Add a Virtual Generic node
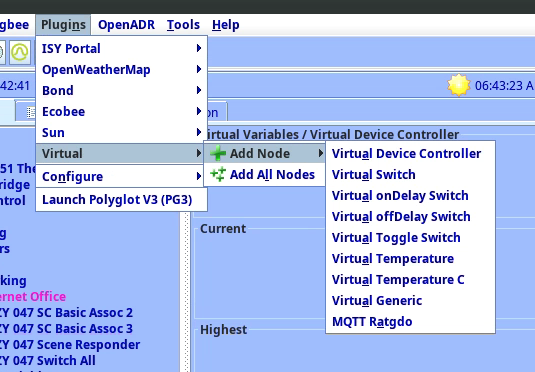Image resolution: width=535 pixels, height=372 pixels. (x=410, y=301)
